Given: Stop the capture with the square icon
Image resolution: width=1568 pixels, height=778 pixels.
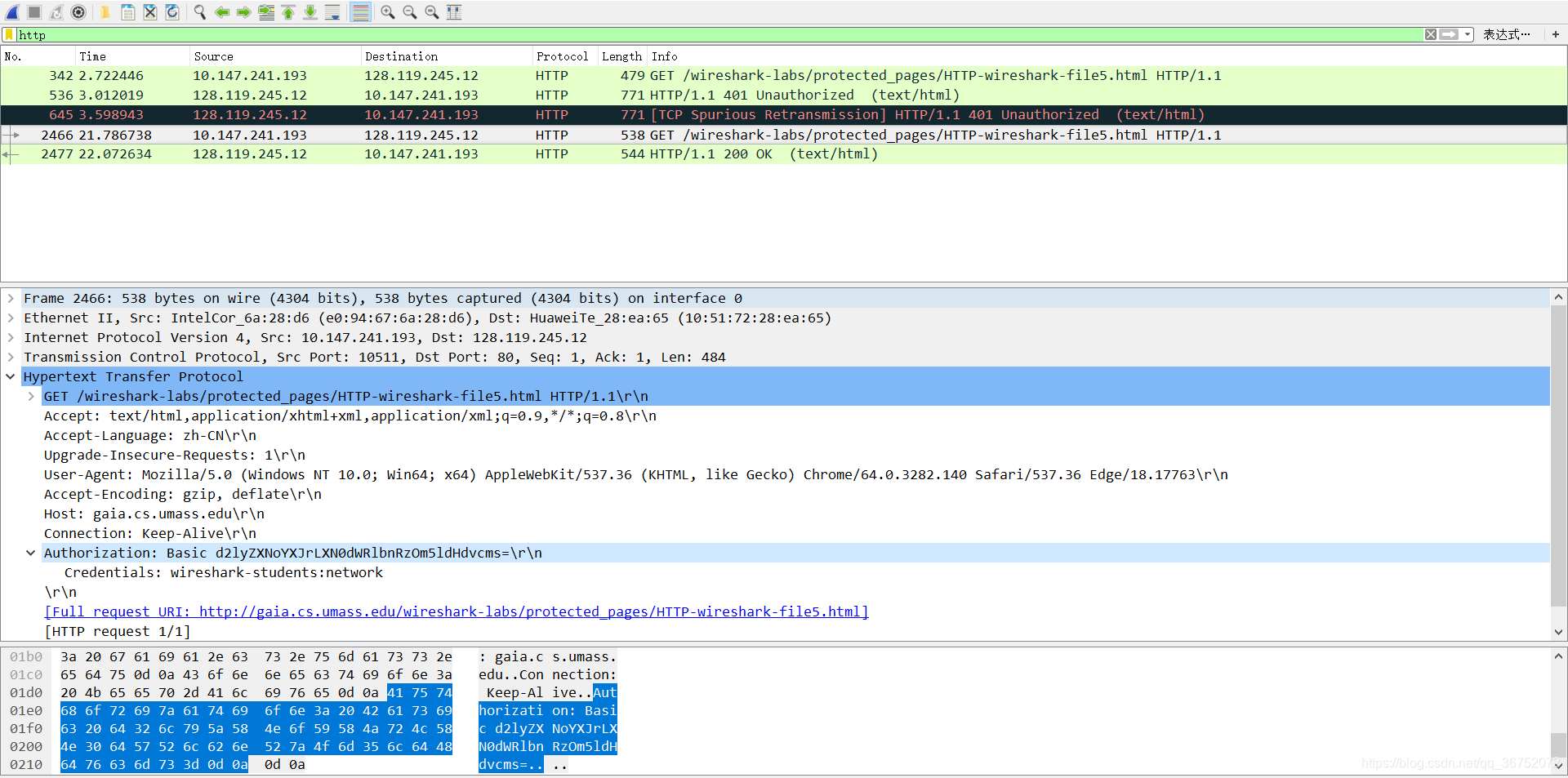Looking at the screenshot, I should click(34, 12).
